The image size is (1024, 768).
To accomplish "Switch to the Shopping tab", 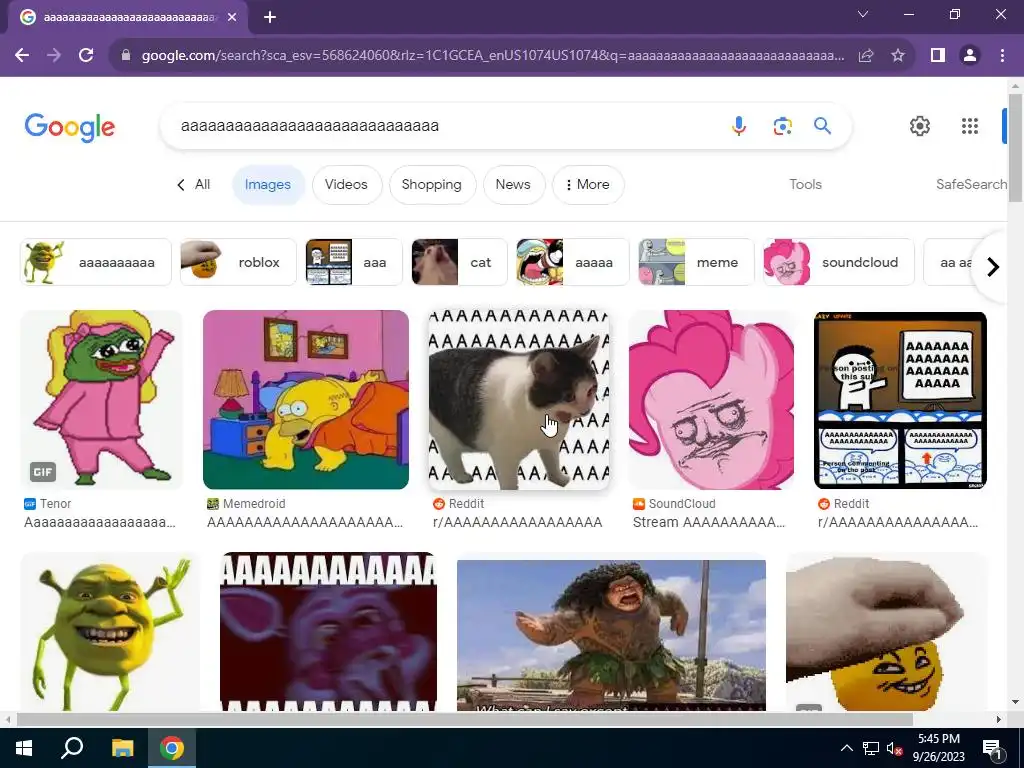I will [432, 185].
